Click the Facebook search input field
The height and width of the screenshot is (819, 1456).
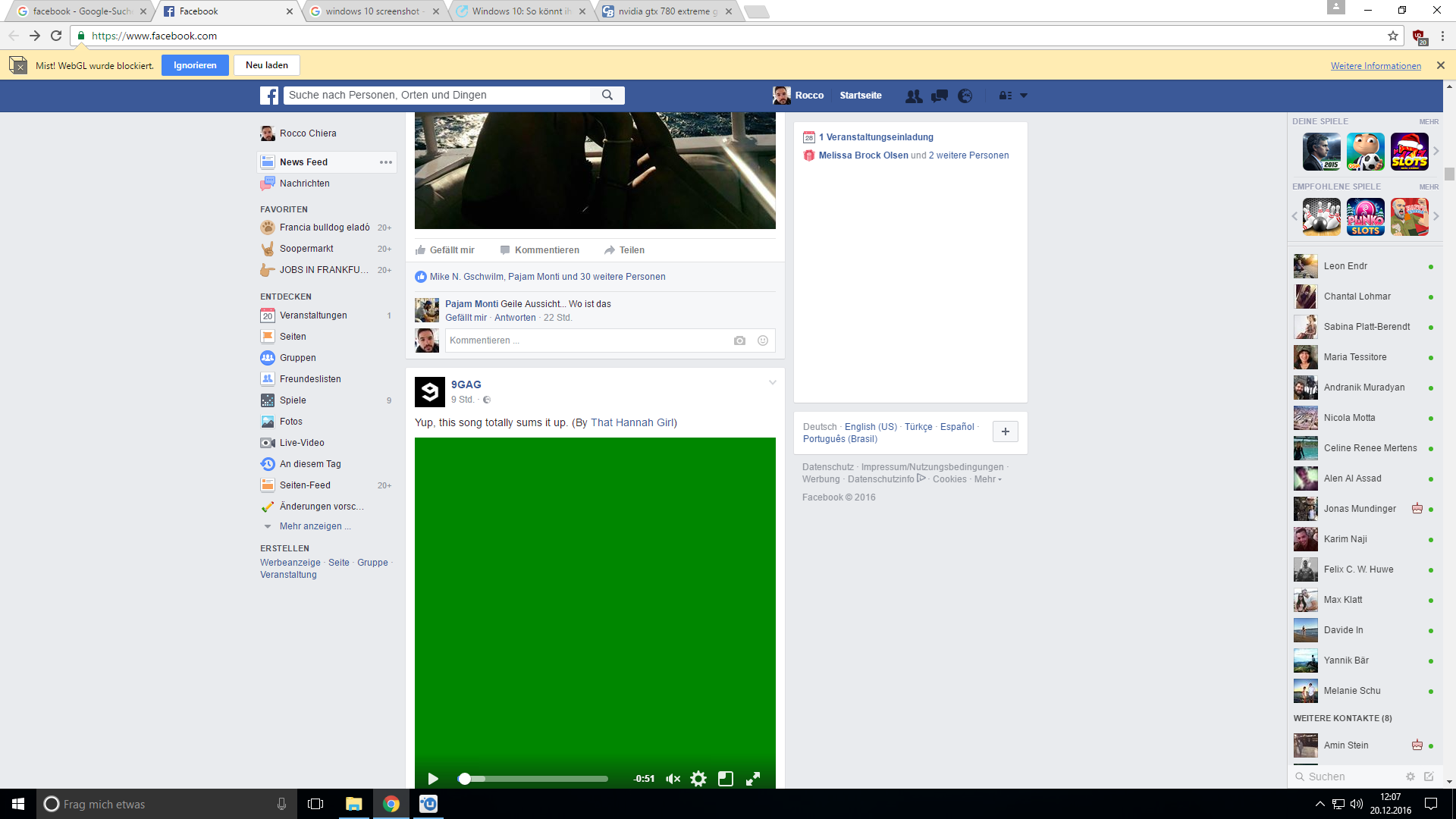click(438, 96)
